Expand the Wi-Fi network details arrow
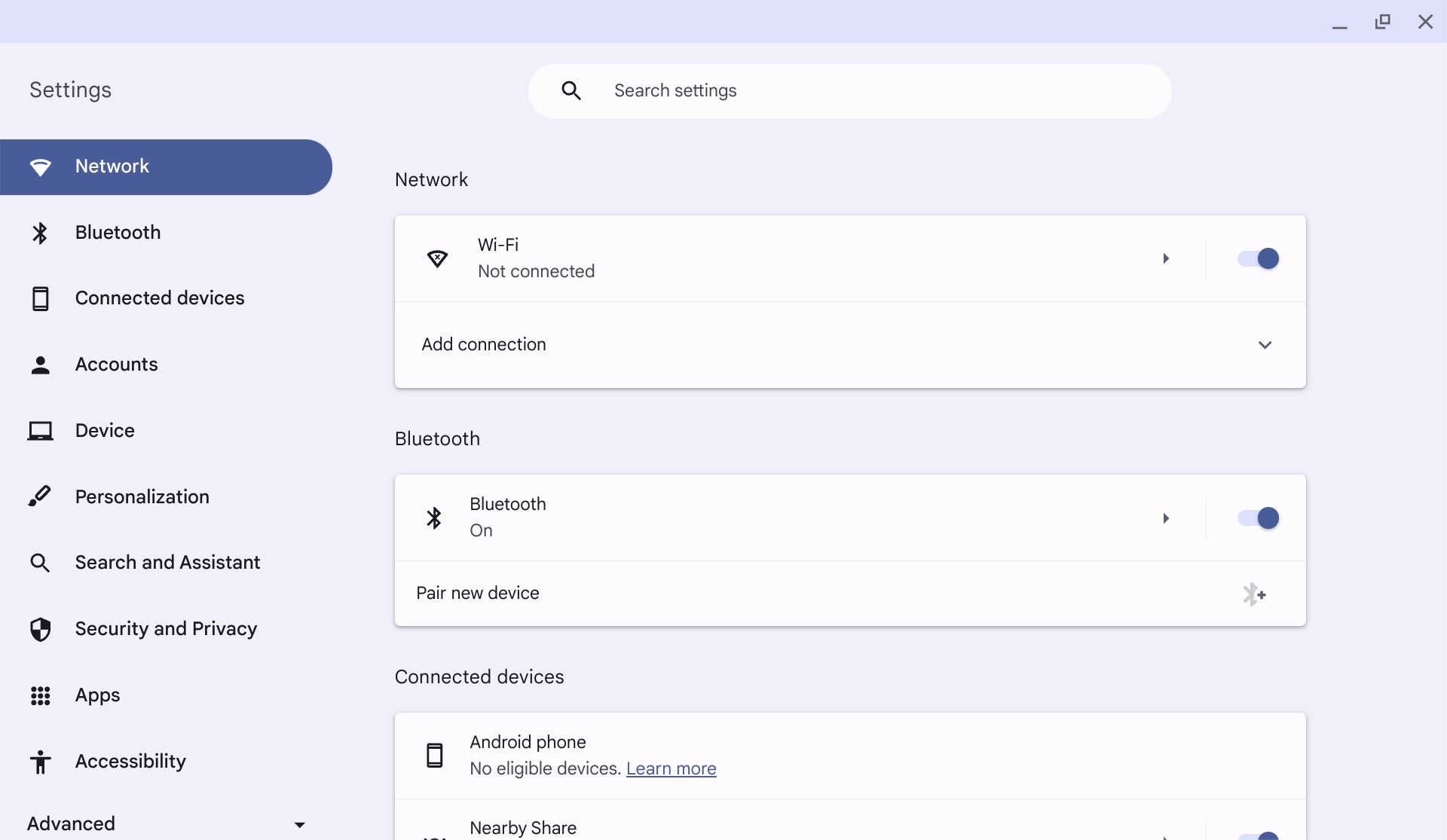The image size is (1447, 840). [1165, 258]
